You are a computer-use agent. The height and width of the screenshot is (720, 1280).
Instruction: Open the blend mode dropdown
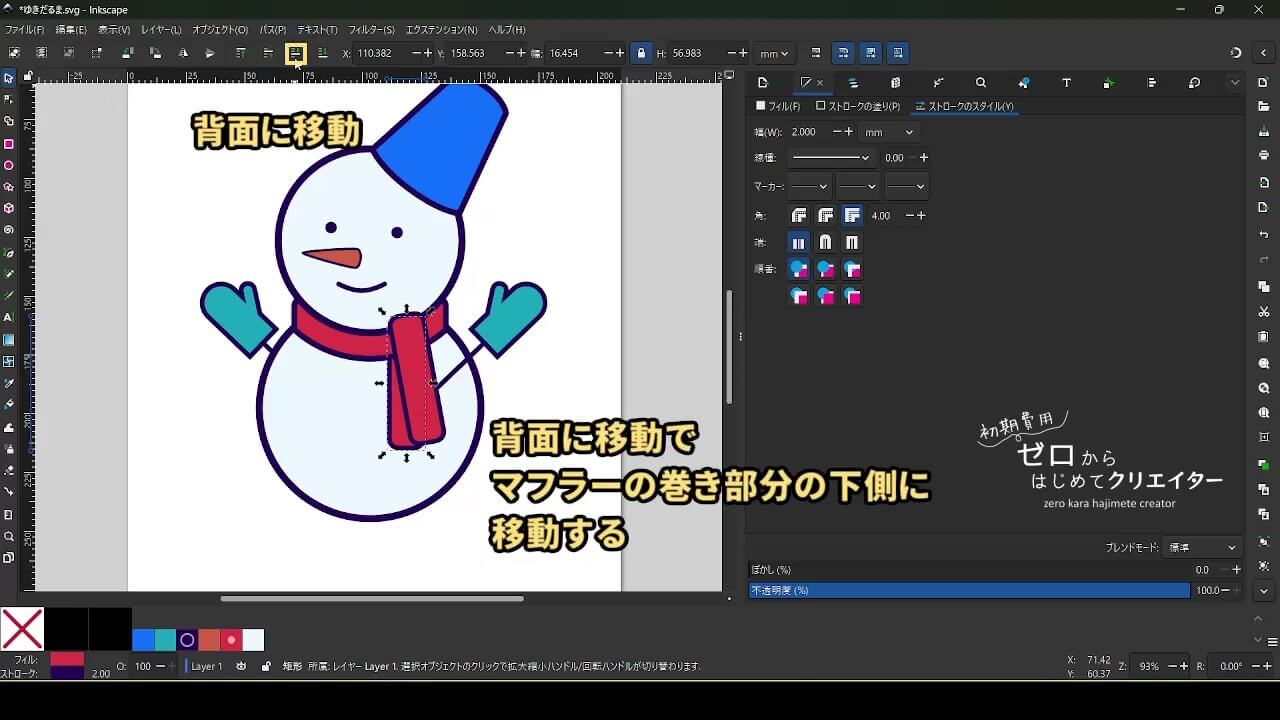[1203, 548]
